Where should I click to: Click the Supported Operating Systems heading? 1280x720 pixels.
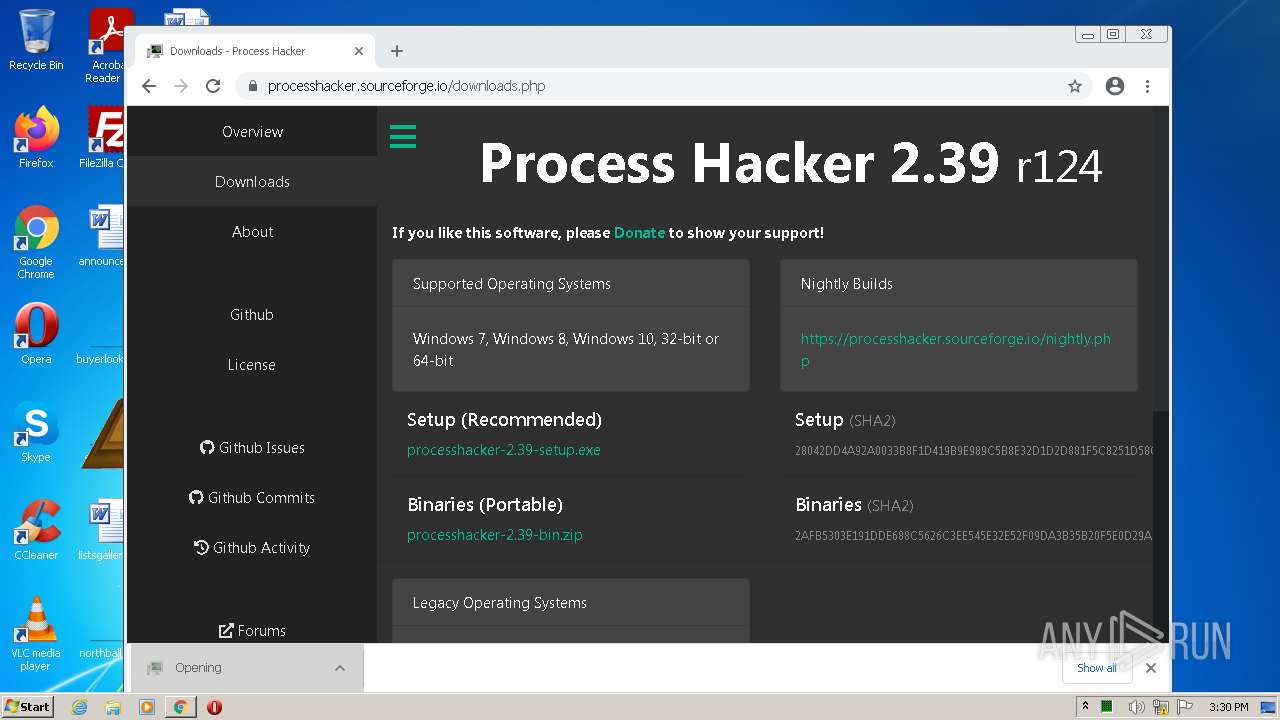[512, 284]
